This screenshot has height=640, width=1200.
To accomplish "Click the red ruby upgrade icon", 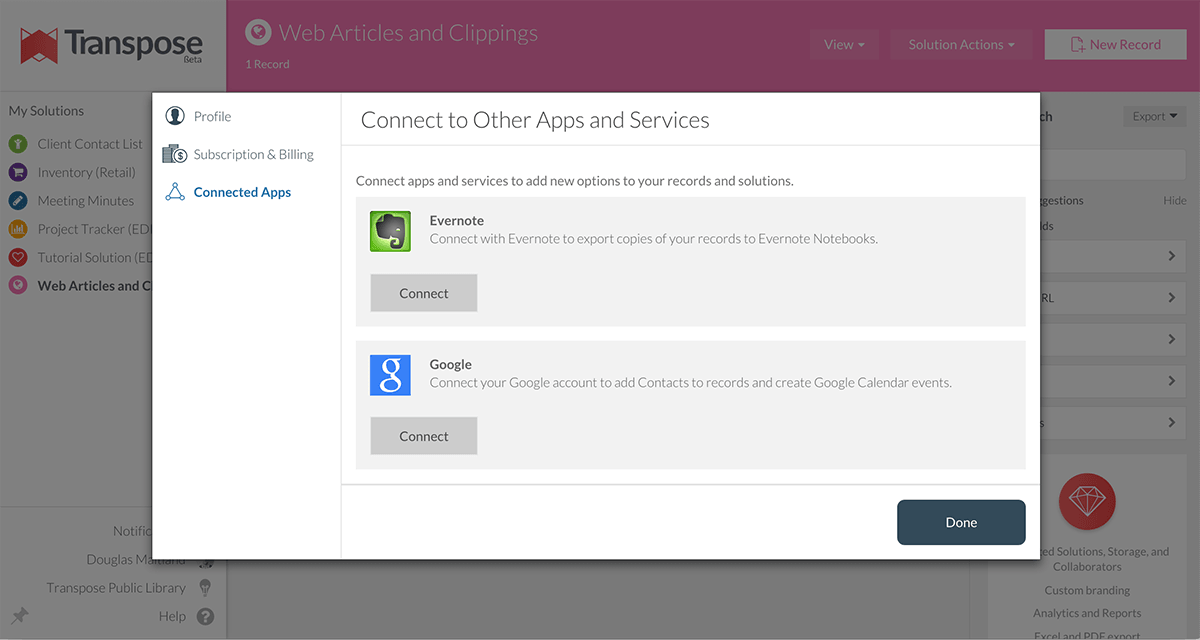I will pyautogui.click(x=1087, y=501).
